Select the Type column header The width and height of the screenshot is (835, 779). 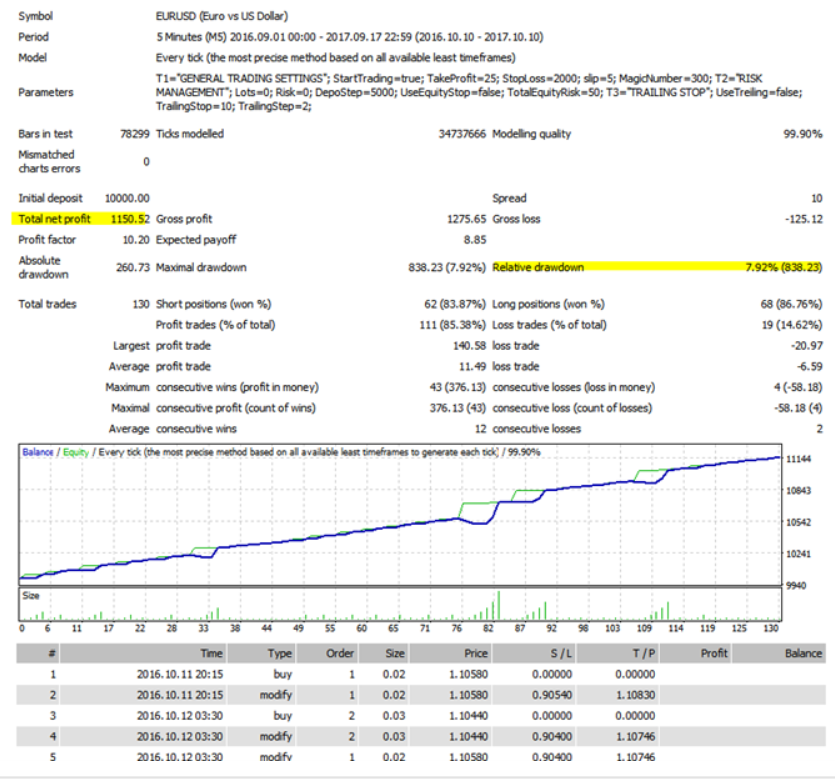coord(279,653)
